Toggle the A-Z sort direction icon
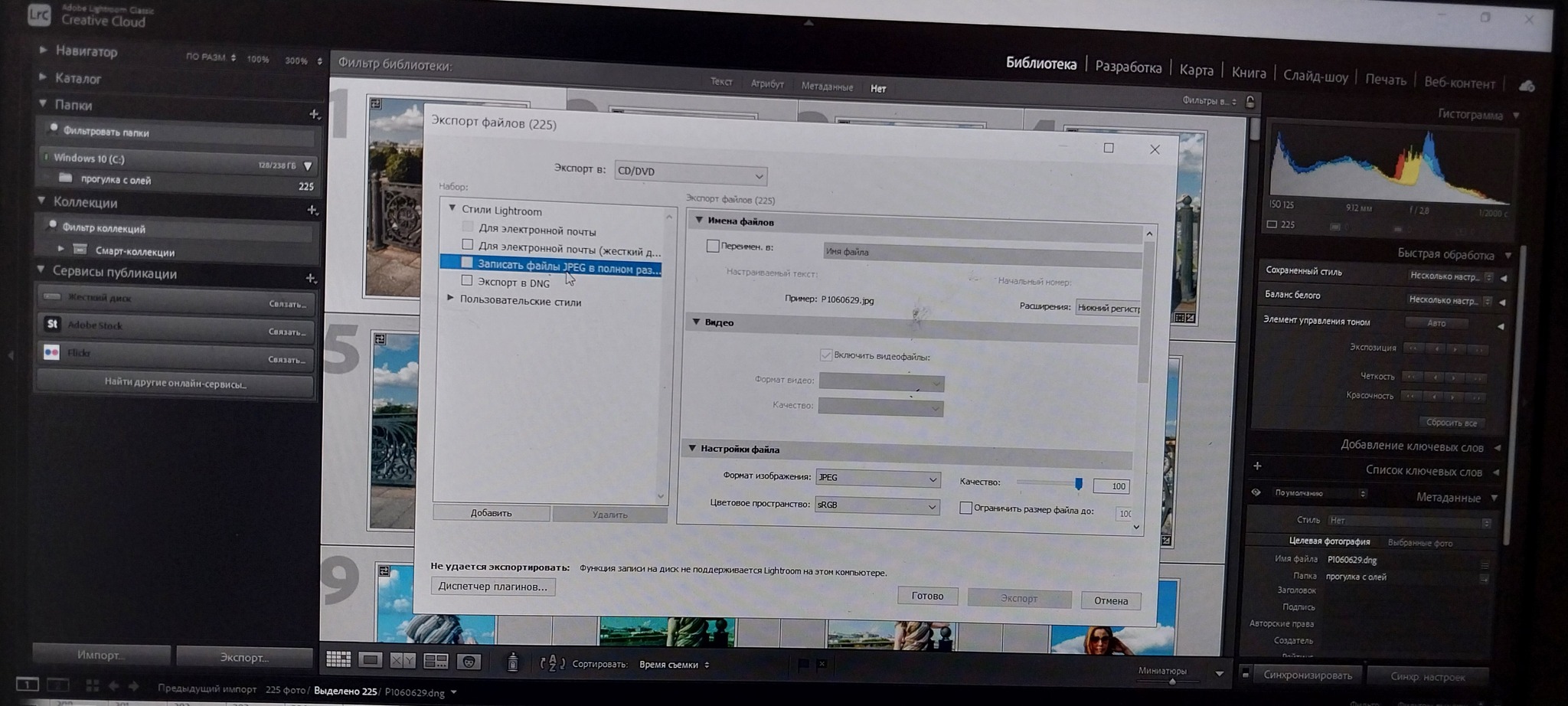Image resolution: width=1568 pixels, height=706 pixels. point(552,663)
